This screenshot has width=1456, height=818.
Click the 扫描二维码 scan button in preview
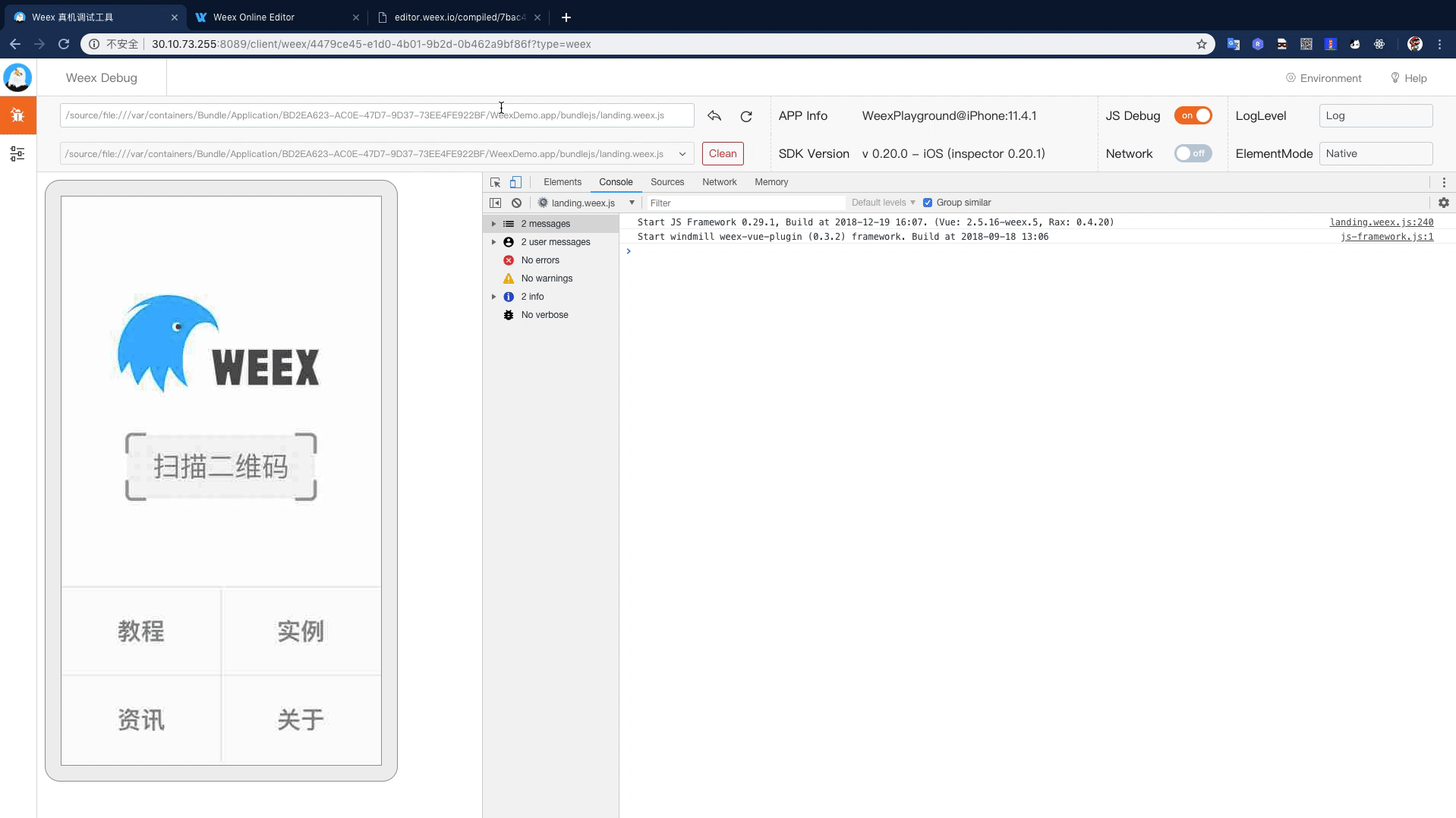[x=221, y=467]
